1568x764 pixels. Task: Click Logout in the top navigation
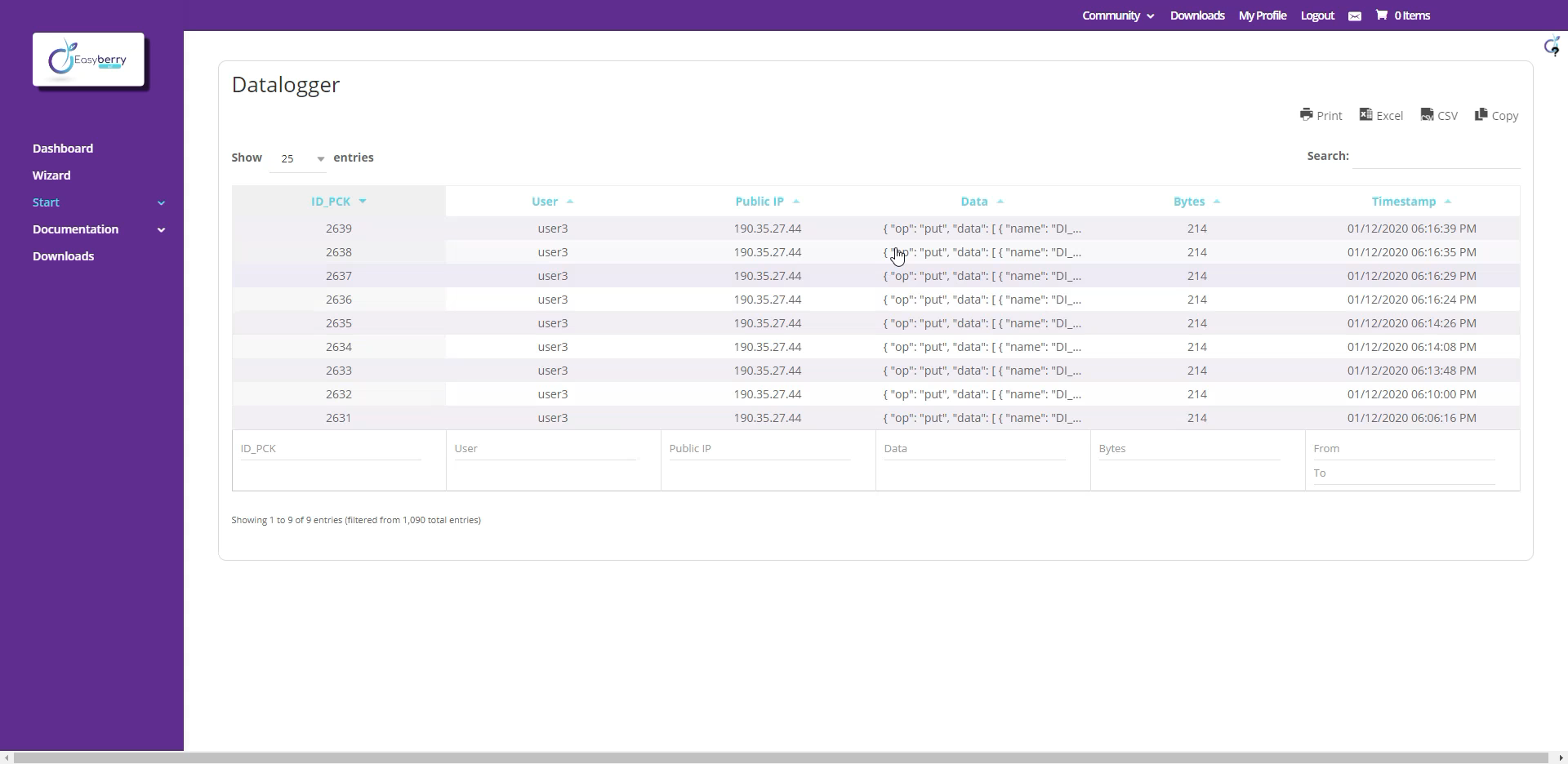click(1317, 16)
